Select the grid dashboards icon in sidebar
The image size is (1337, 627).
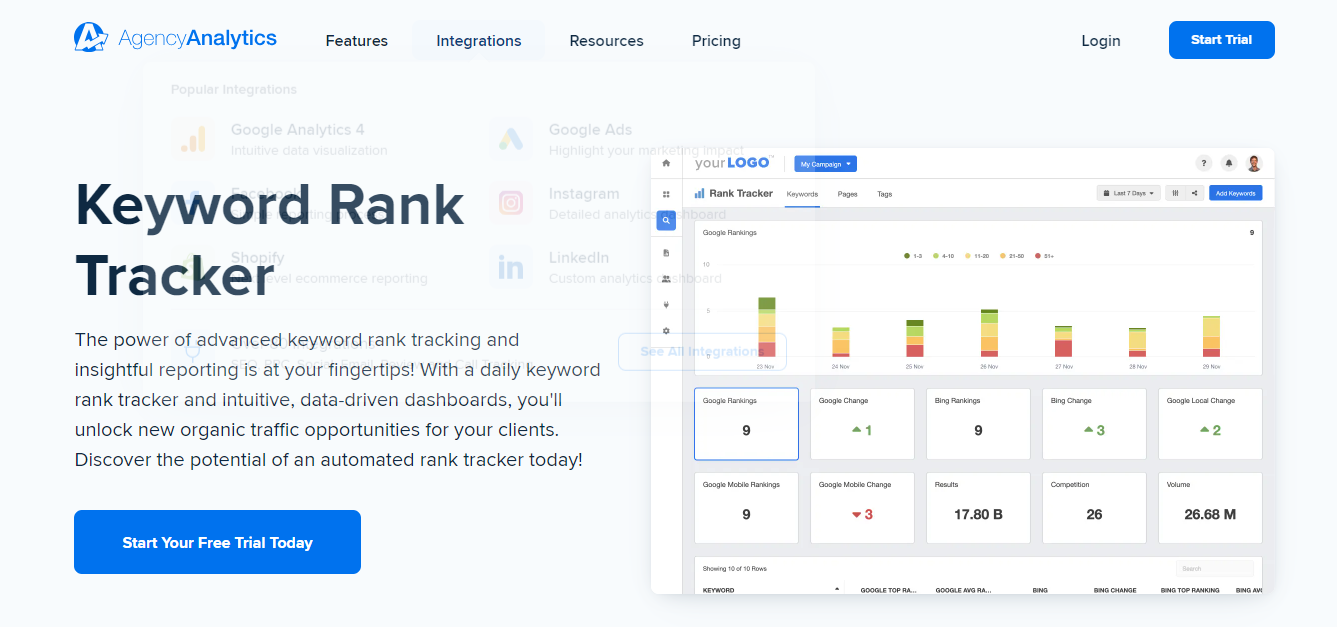666,194
